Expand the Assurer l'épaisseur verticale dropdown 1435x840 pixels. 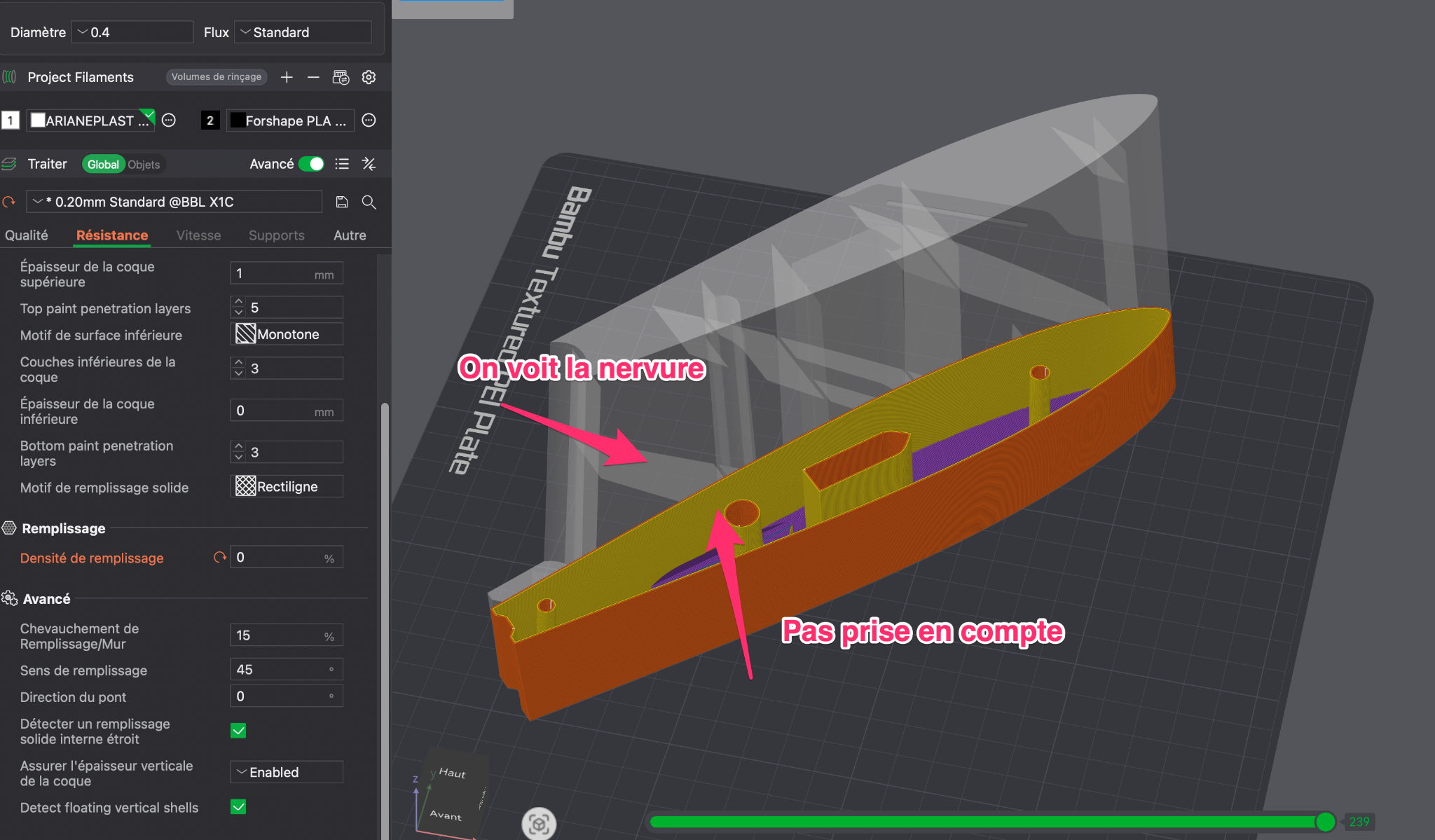click(x=287, y=772)
